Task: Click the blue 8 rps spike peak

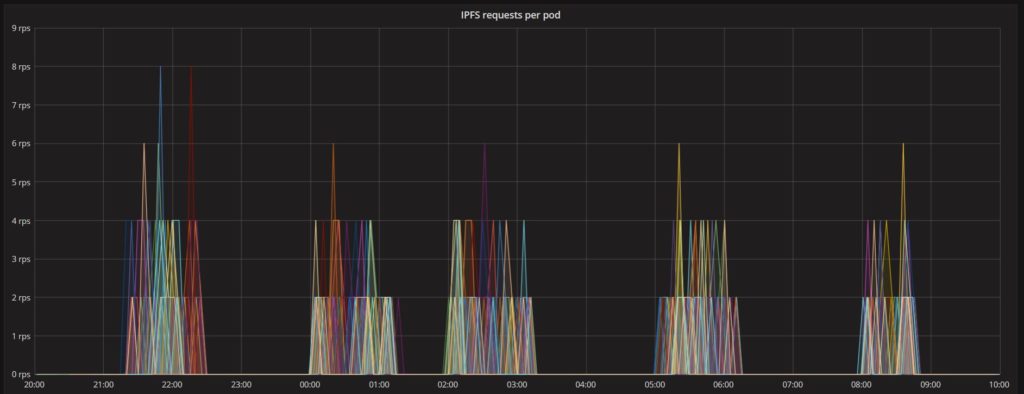Action: click(x=161, y=67)
